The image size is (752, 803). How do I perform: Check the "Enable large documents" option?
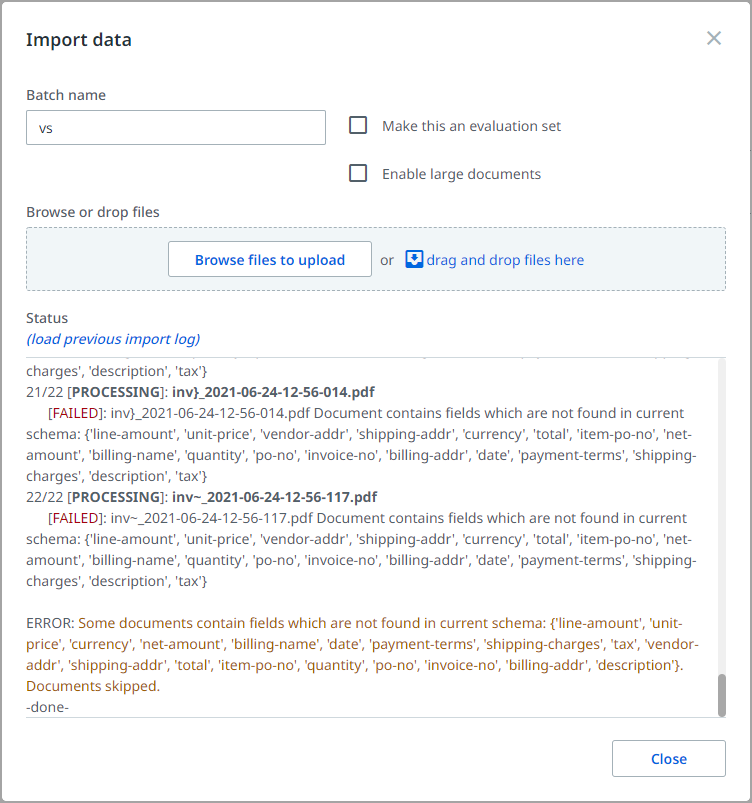click(x=357, y=172)
